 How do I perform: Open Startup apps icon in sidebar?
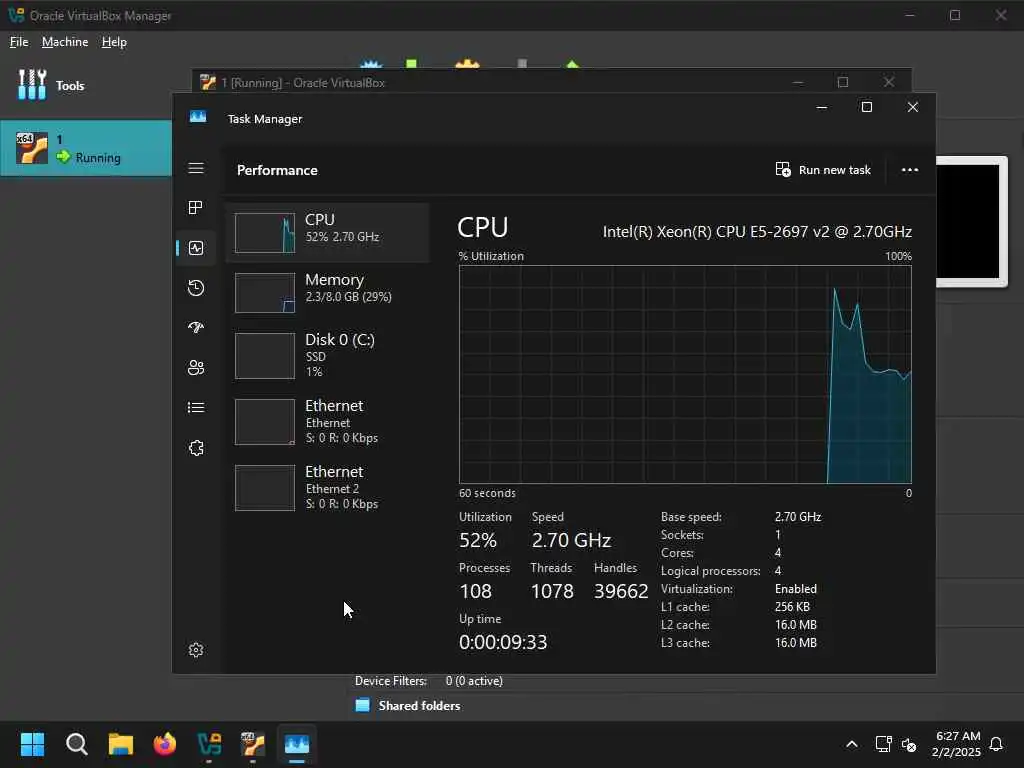click(x=196, y=328)
